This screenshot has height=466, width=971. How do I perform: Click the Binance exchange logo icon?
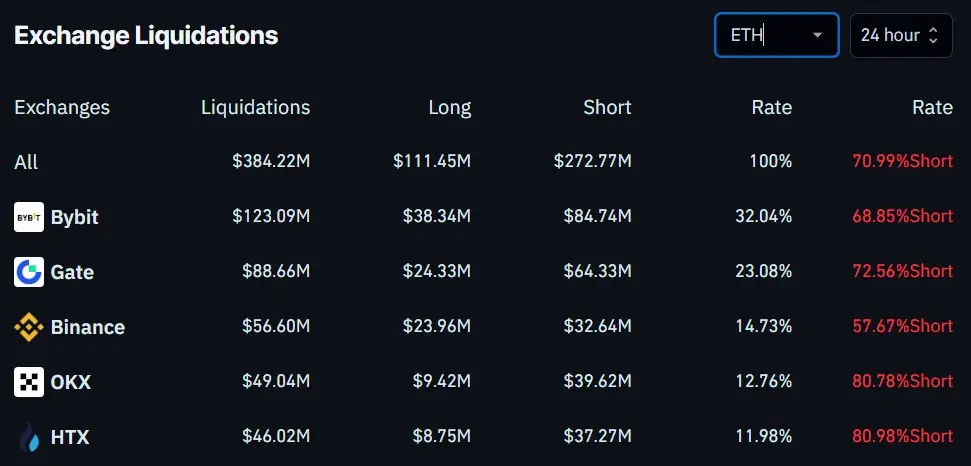click(x=29, y=327)
